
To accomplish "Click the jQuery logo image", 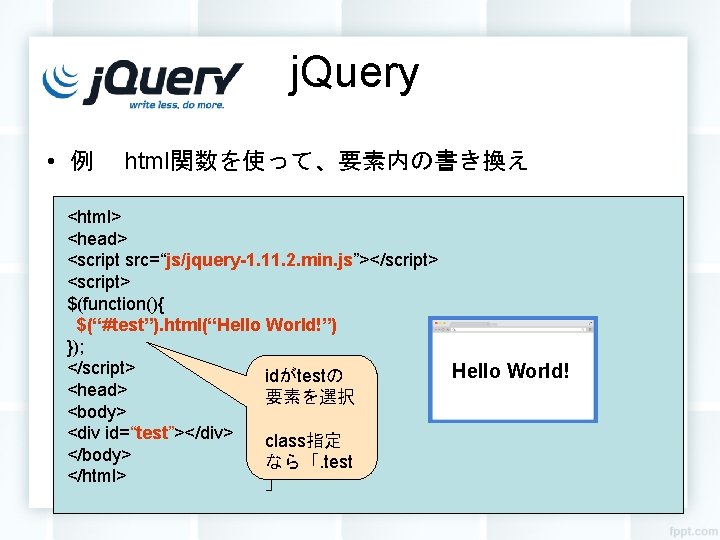I will 142,85.
